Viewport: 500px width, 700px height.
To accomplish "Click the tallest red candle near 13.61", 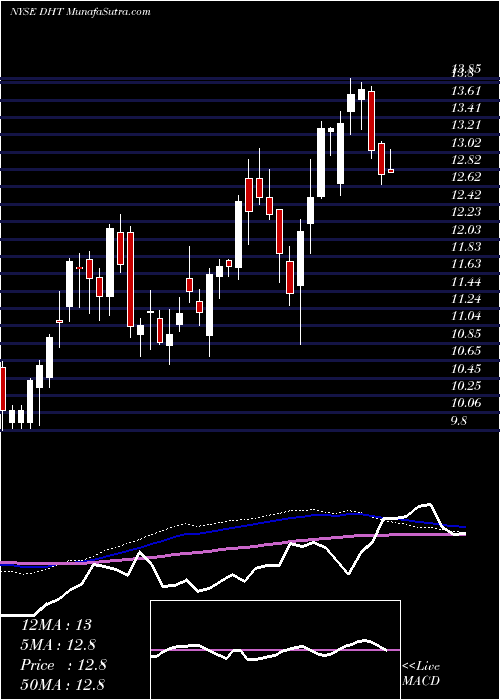I will point(371,121).
